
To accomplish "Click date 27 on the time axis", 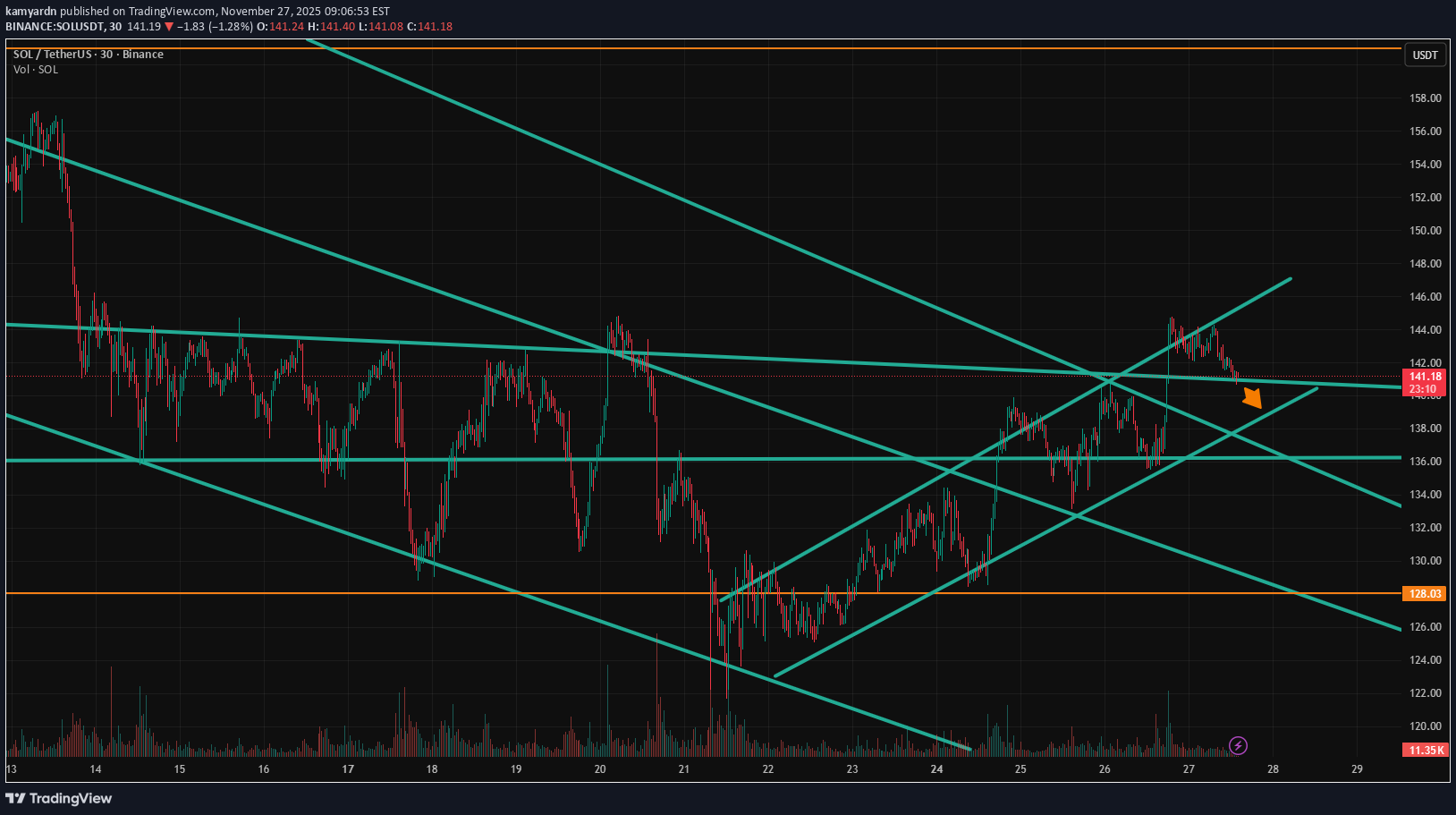I will [x=1189, y=769].
